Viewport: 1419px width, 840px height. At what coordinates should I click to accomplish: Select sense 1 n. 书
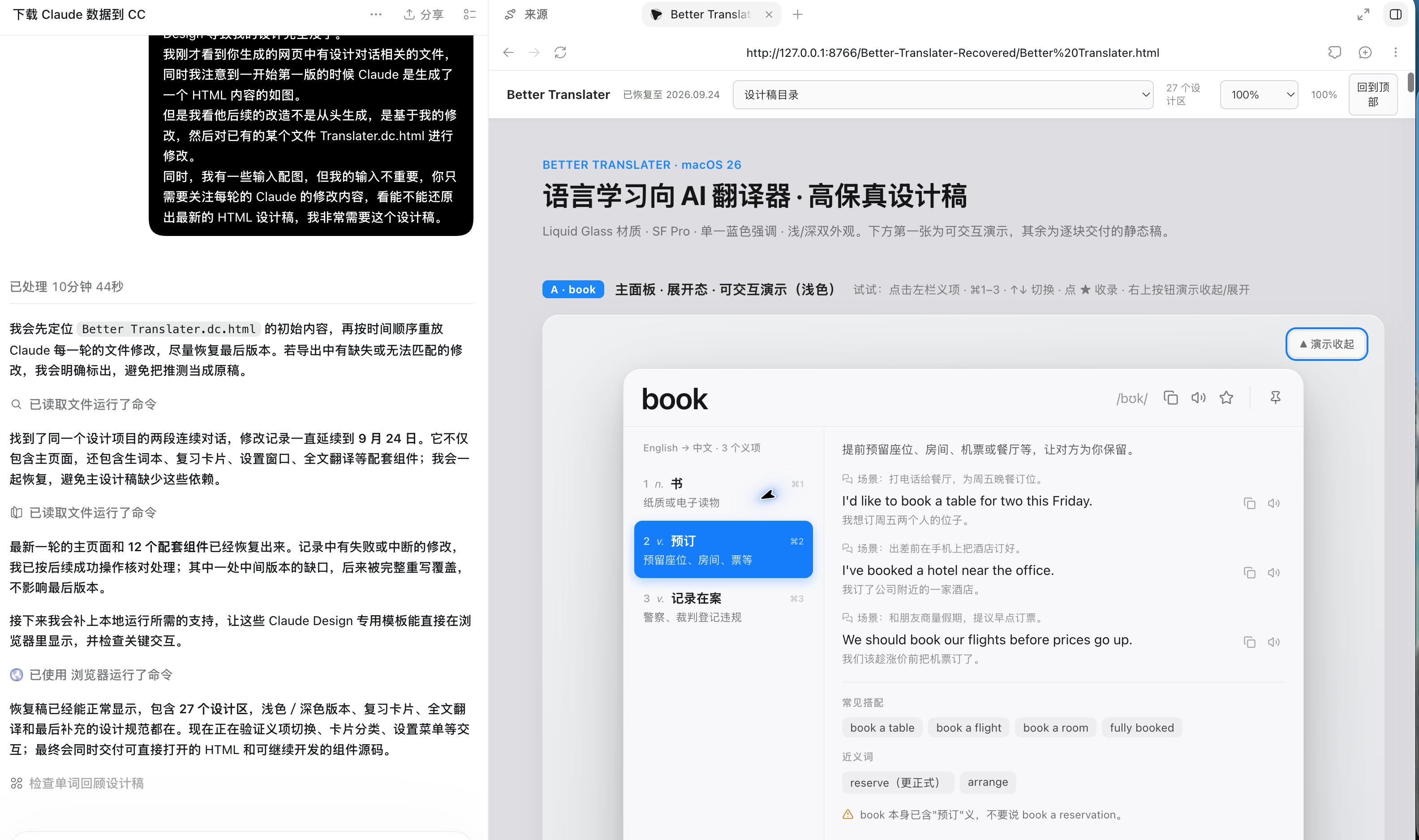[x=723, y=493]
